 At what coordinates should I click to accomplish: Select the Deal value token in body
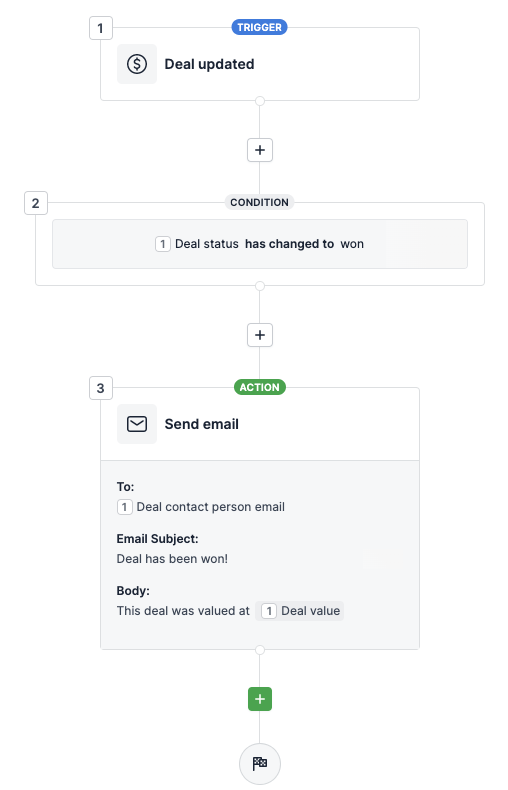click(x=300, y=611)
